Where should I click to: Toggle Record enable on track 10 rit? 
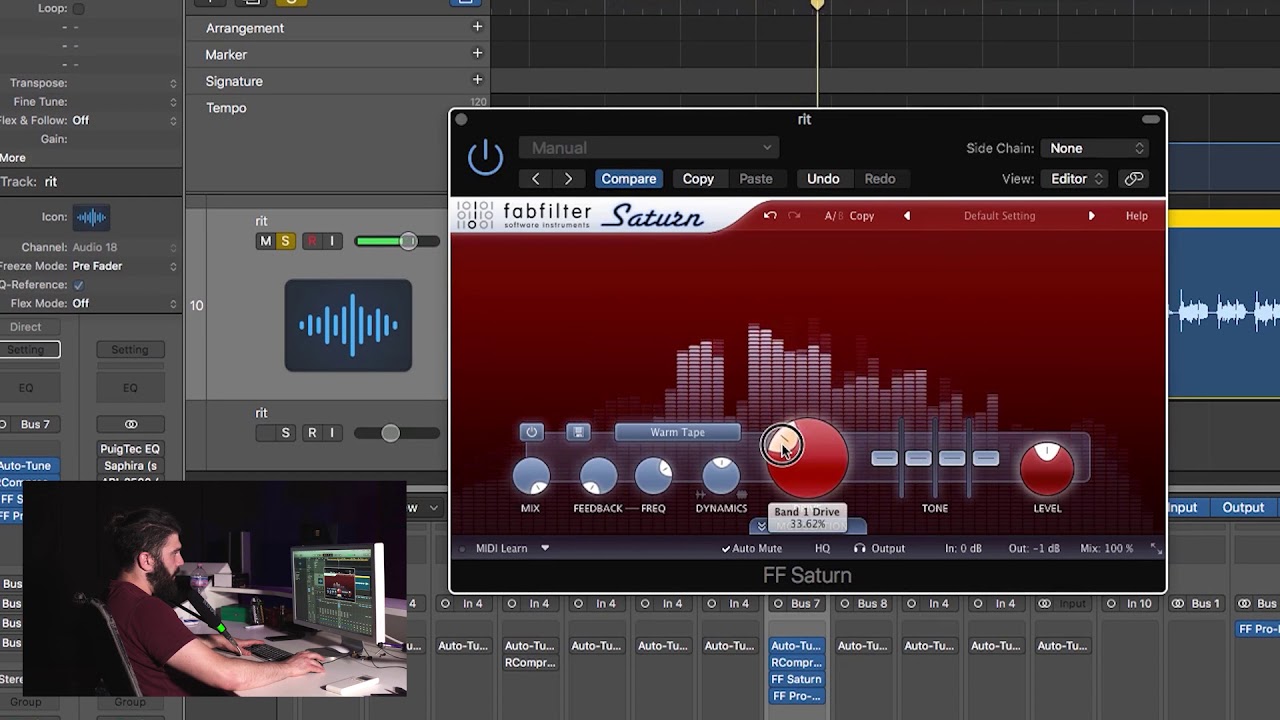tap(312, 241)
